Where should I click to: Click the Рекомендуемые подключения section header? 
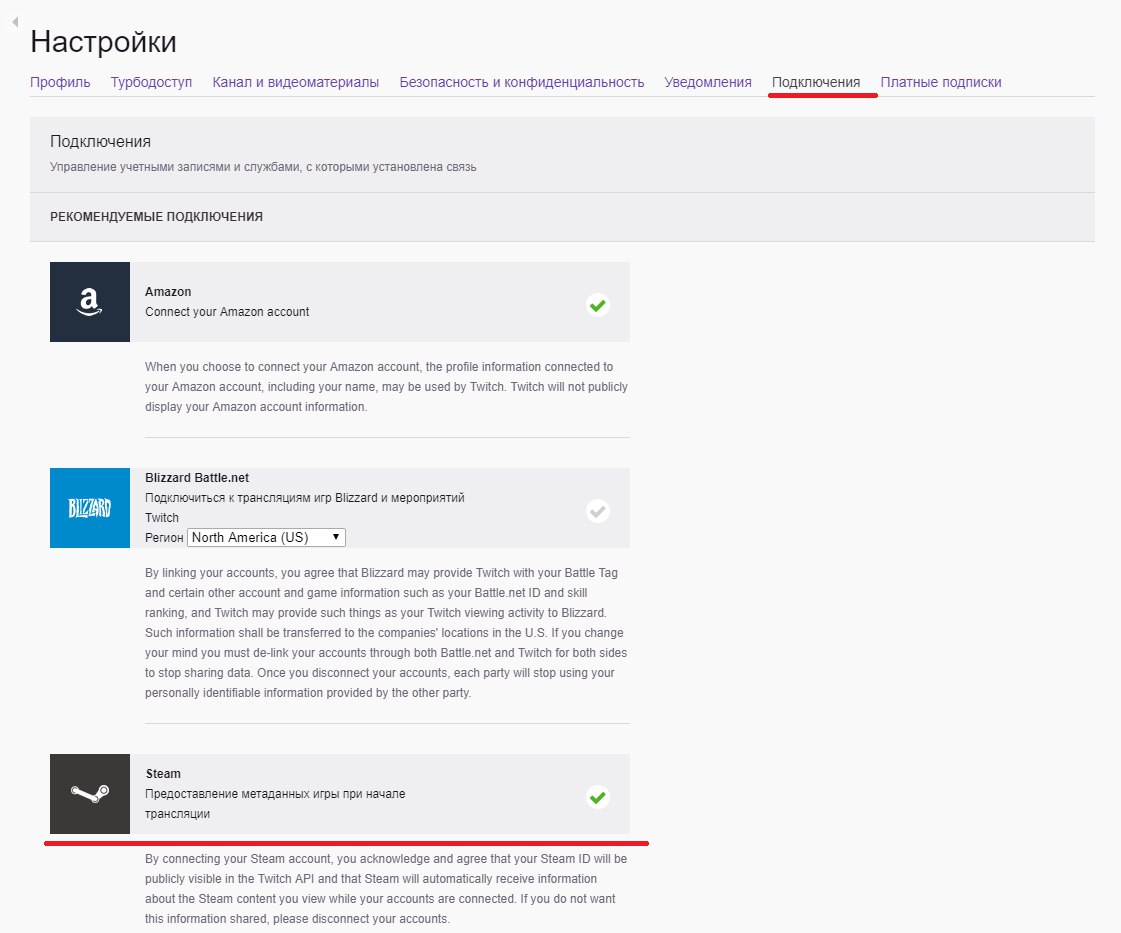pyautogui.click(x=156, y=217)
